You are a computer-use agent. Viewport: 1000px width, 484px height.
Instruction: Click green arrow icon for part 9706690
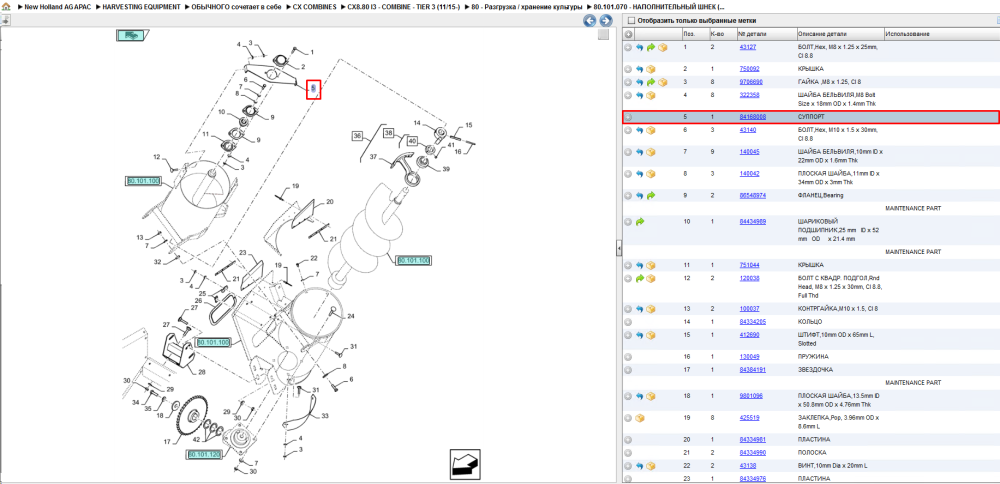(x=651, y=82)
